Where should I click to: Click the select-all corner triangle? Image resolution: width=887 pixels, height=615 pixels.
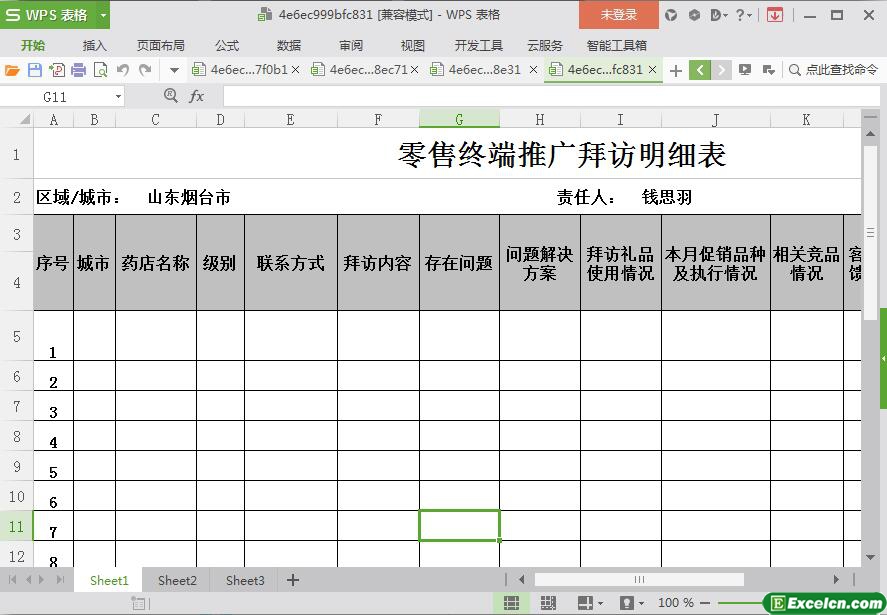point(25,119)
